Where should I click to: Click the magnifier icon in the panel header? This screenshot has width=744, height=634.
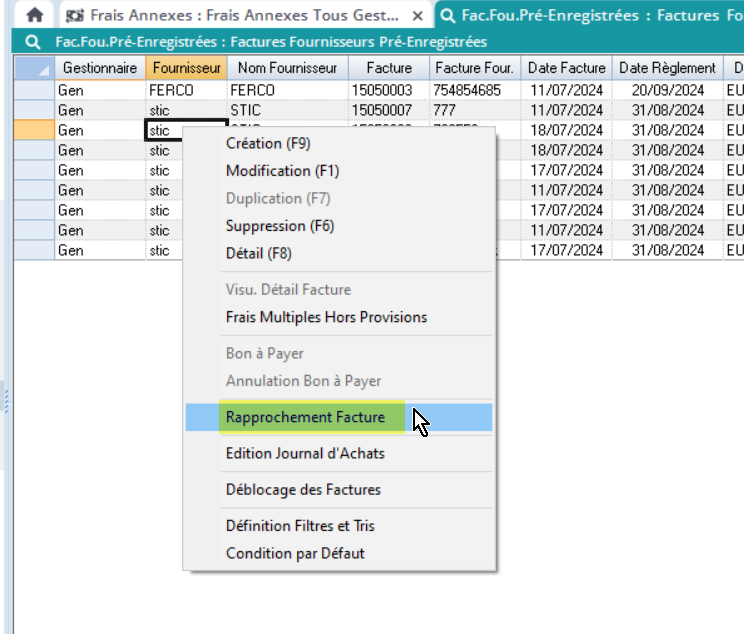click(33, 42)
